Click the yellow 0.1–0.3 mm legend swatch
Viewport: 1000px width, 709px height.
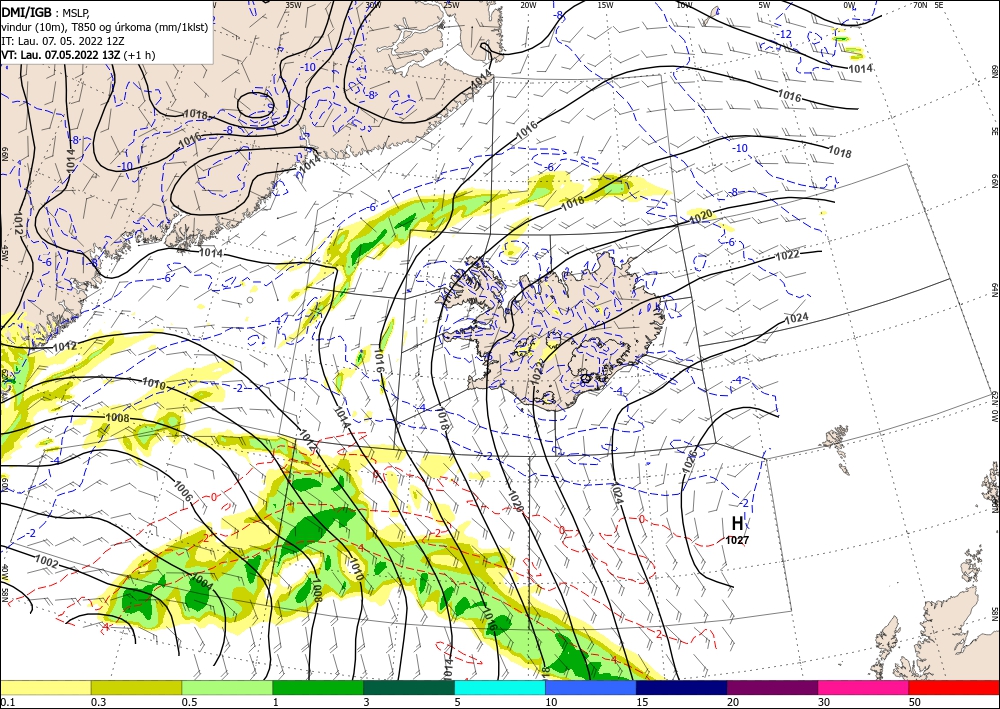click(45, 687)
